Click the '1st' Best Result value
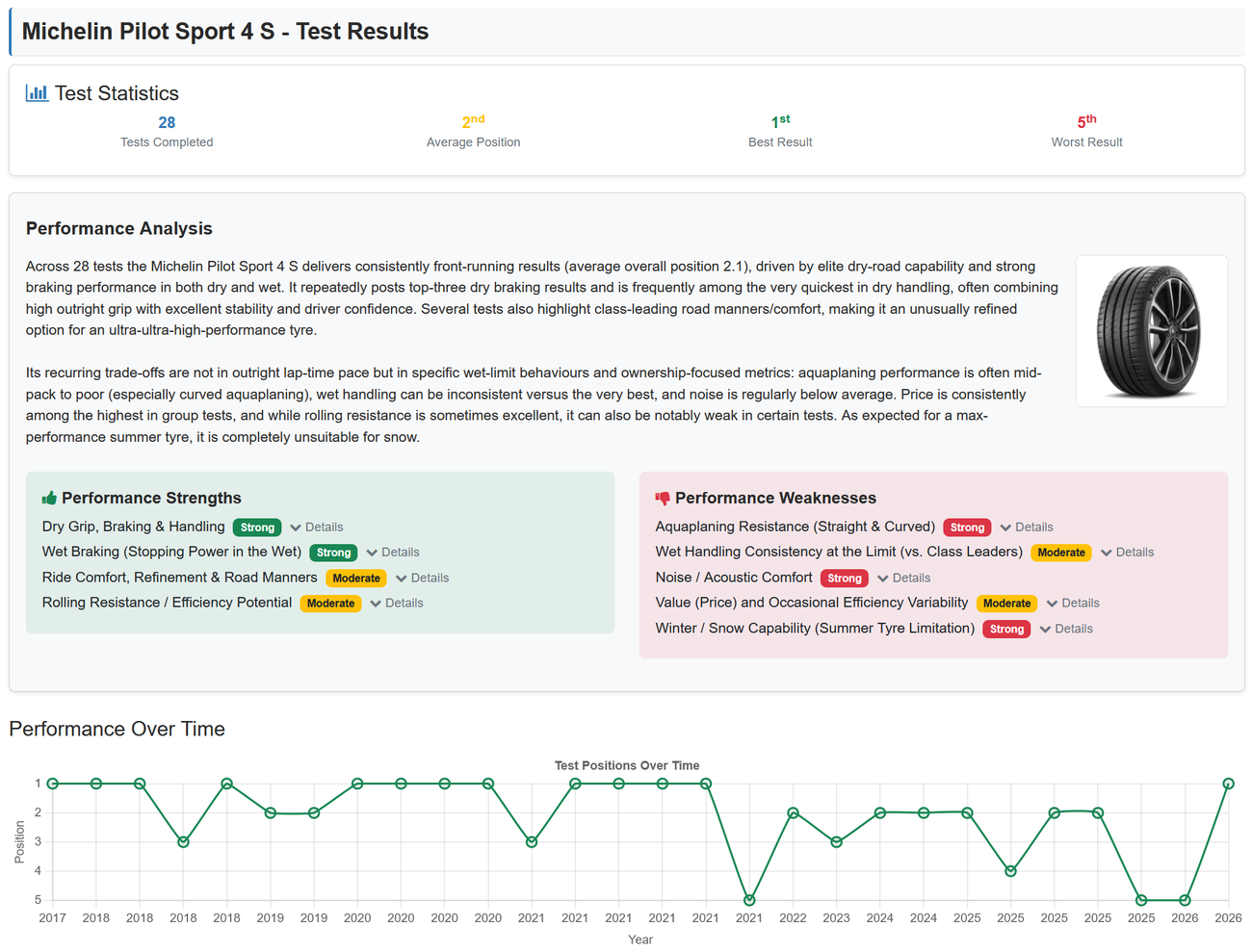This screenshot has height=952, width=1252. pyautogui.click(x=780, y=122)
